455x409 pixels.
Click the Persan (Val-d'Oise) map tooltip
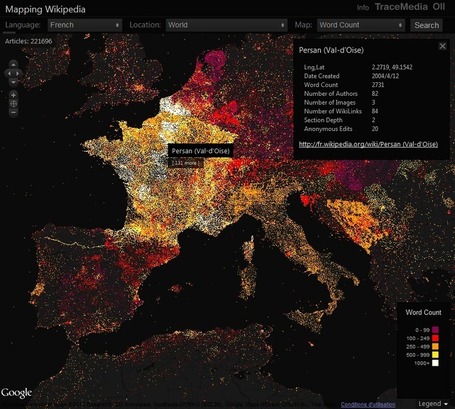point(201,151)
